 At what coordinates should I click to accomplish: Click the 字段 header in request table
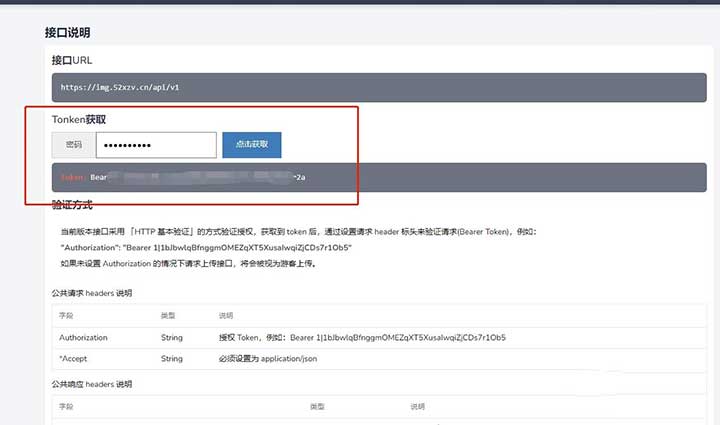[x=66, y=315]
